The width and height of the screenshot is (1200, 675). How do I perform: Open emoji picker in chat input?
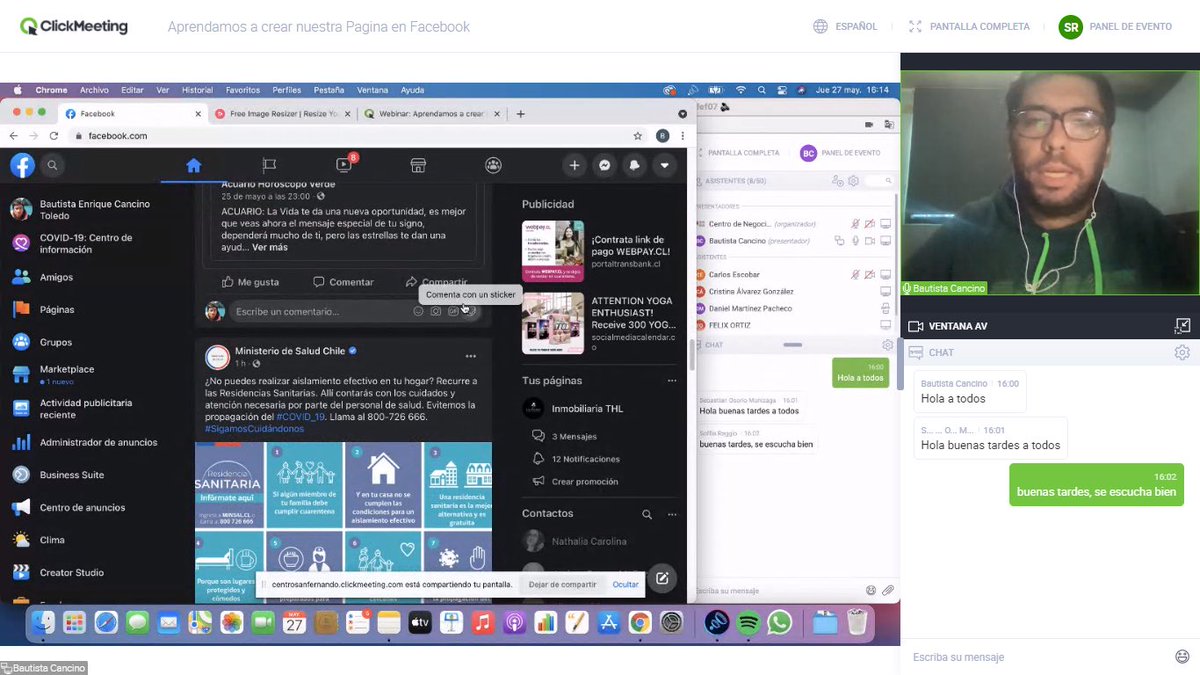1182,657
